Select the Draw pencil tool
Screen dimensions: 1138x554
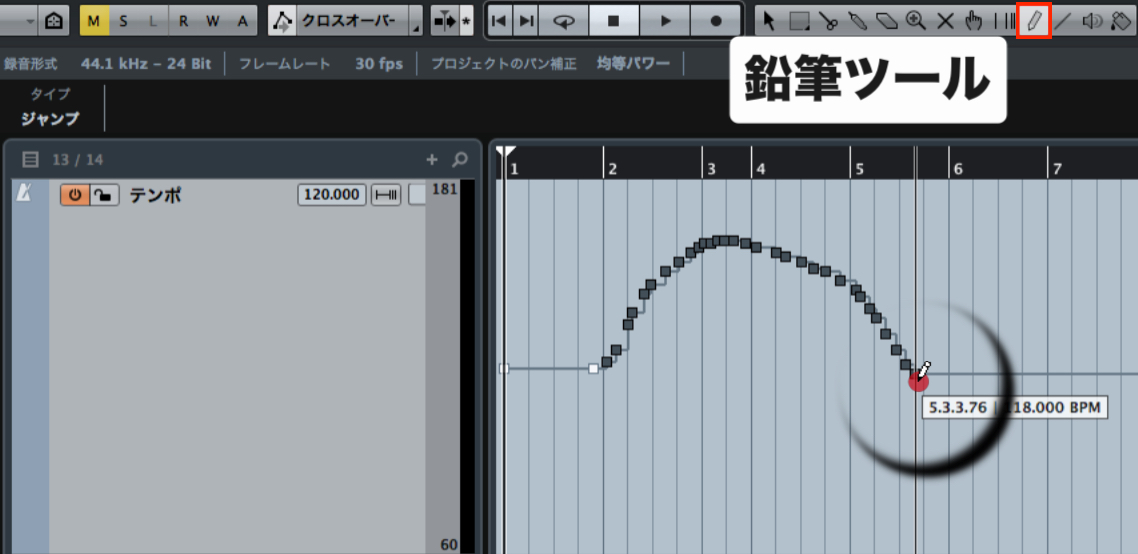(1034, 21)
